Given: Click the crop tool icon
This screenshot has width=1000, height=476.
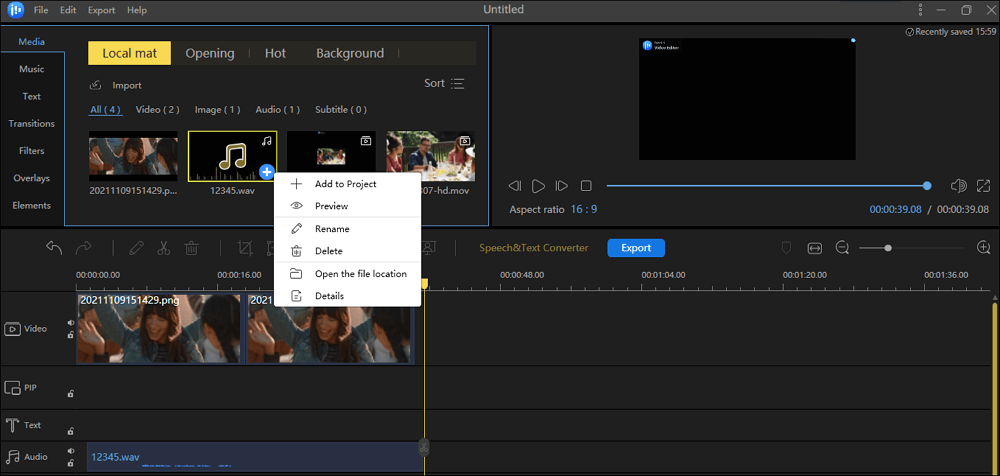Looking at the screenshot, I should click(x=245, y=248).
